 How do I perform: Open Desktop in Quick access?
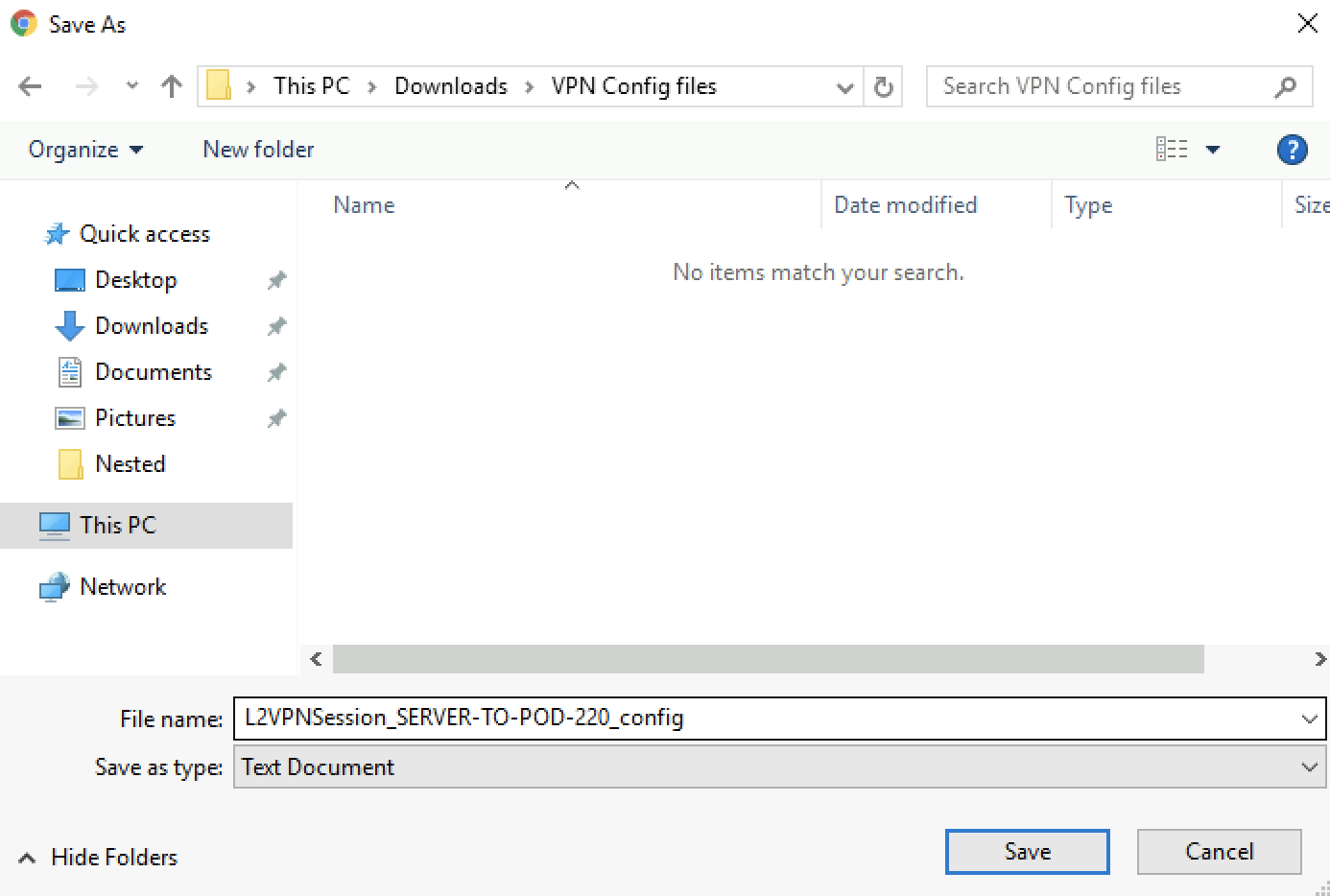click(135, 280)
